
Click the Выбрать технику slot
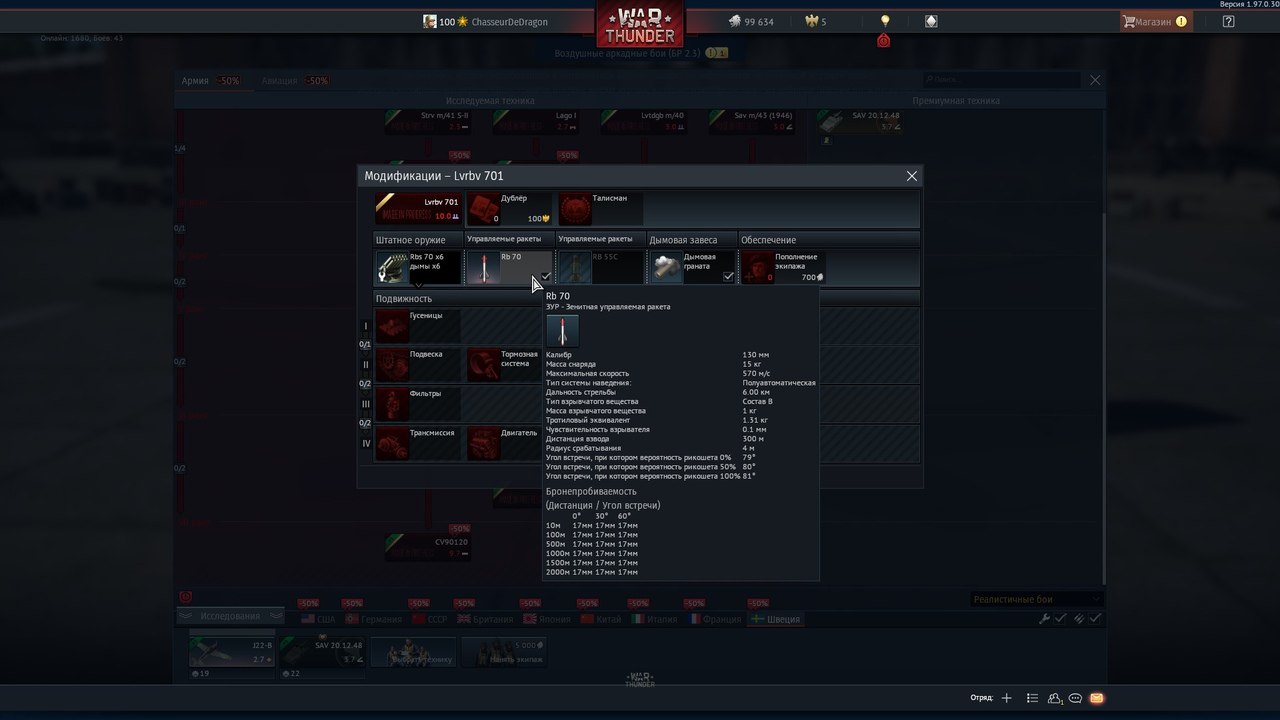tap(412, 652)
